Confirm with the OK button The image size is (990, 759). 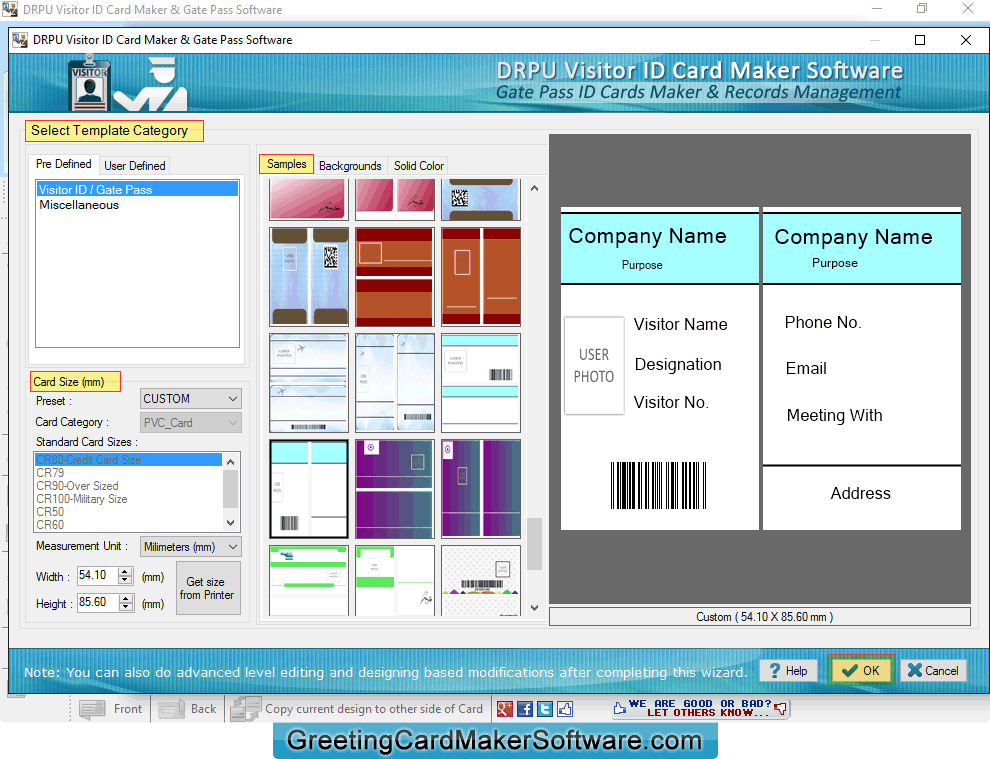tap(861, 671)
